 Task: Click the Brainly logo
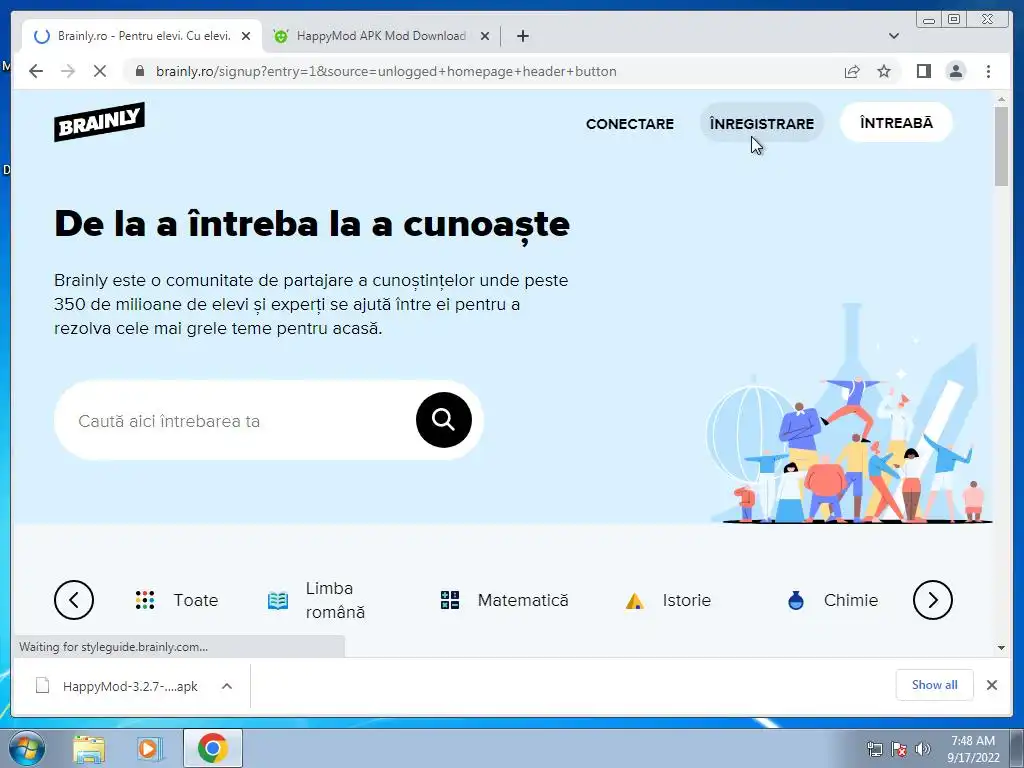pyautogui.click(x=99, y=121)
